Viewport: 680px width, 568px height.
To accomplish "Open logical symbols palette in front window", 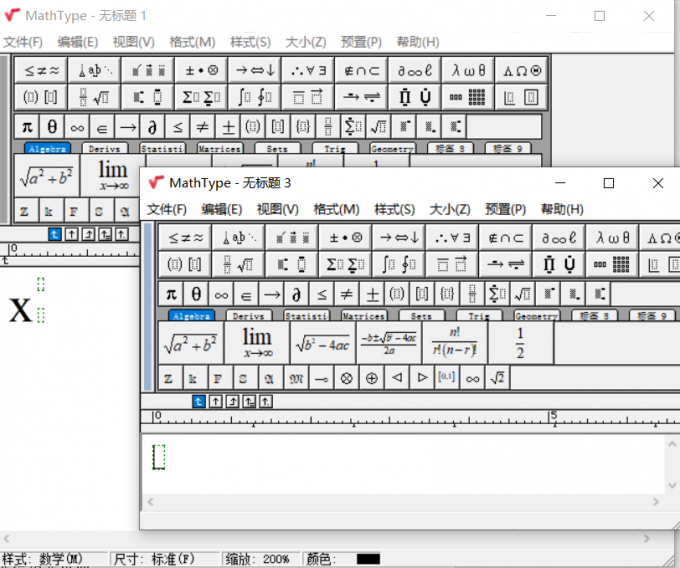I will (x=452, y=238).
